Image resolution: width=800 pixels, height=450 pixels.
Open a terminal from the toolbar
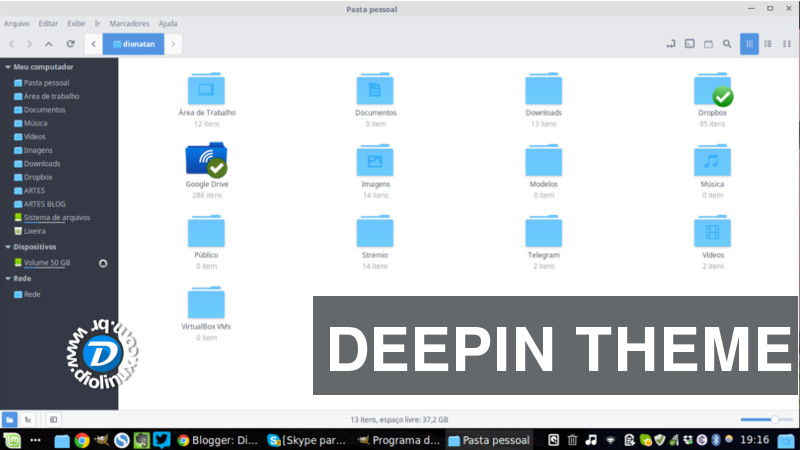click(x=689, y=44)
